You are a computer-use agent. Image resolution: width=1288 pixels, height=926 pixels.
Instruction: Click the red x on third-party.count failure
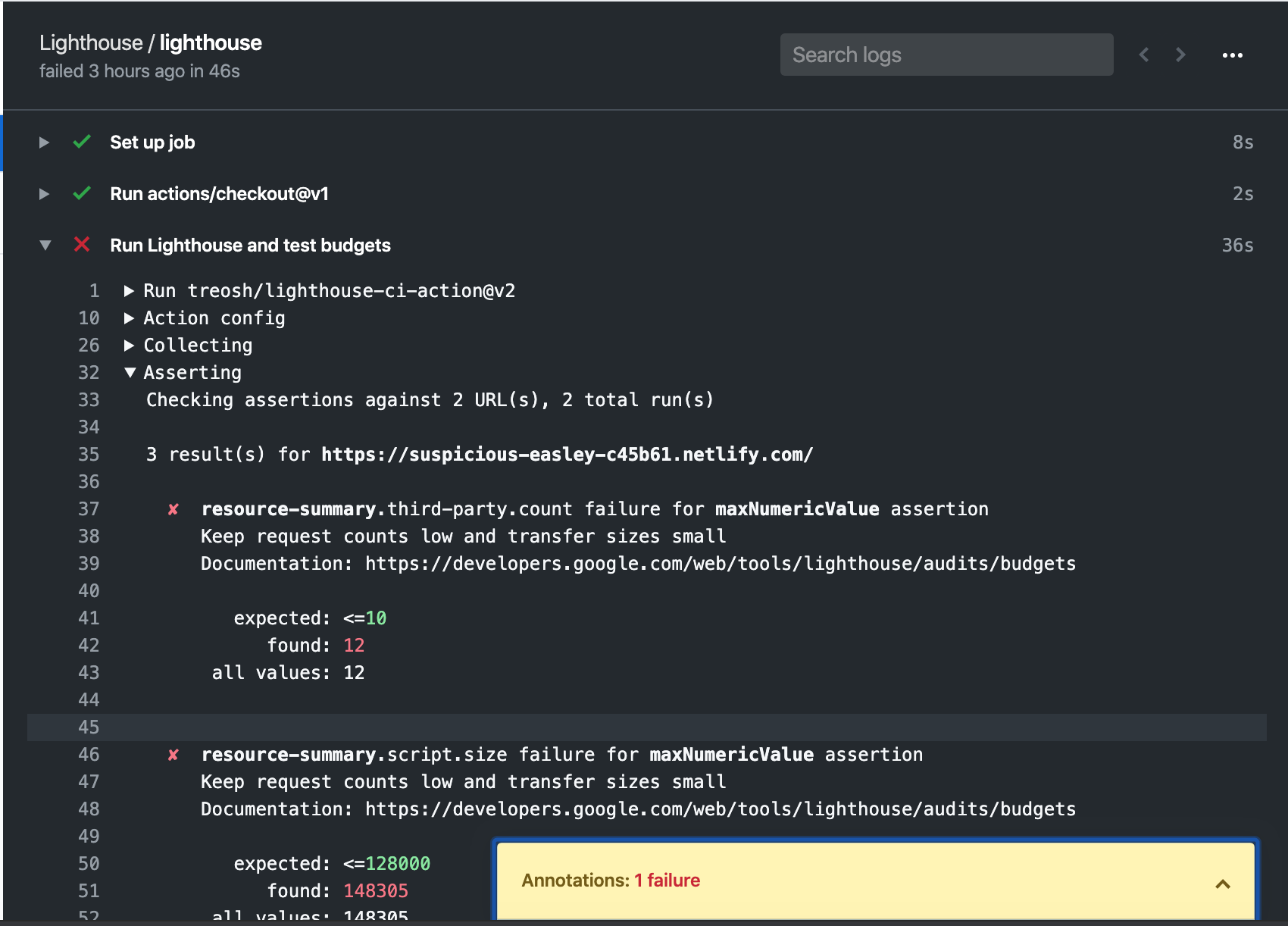[174, 509]
